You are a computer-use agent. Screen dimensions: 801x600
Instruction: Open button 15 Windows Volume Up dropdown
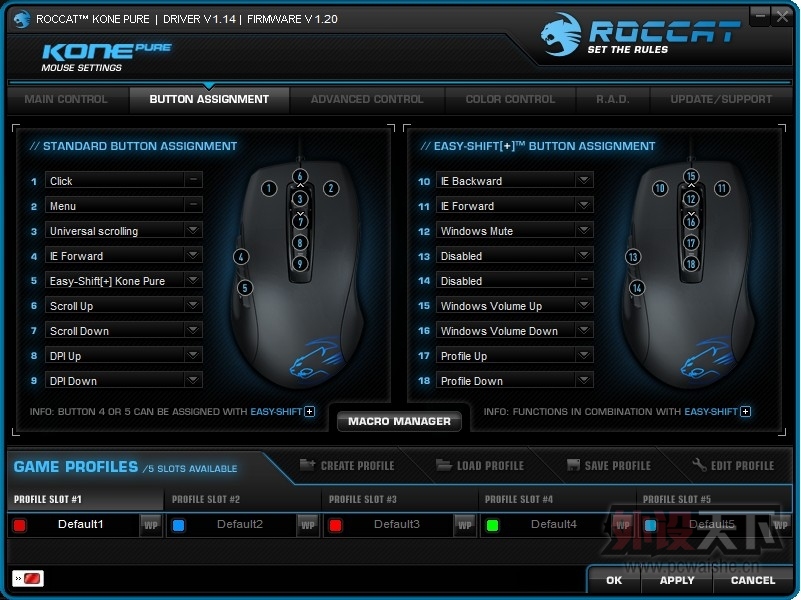coord(584,305)
